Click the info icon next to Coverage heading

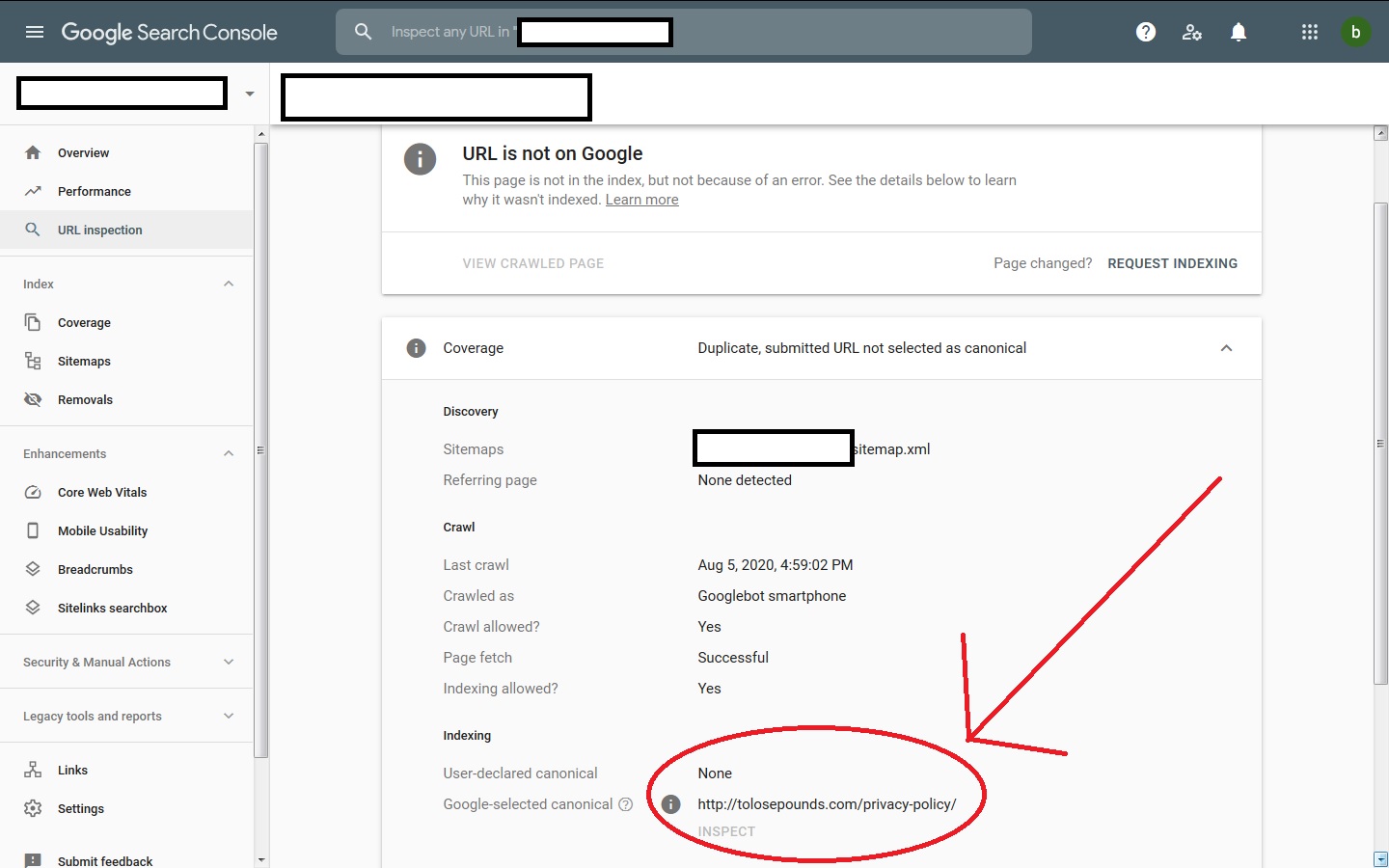click(x=416, y=348)
